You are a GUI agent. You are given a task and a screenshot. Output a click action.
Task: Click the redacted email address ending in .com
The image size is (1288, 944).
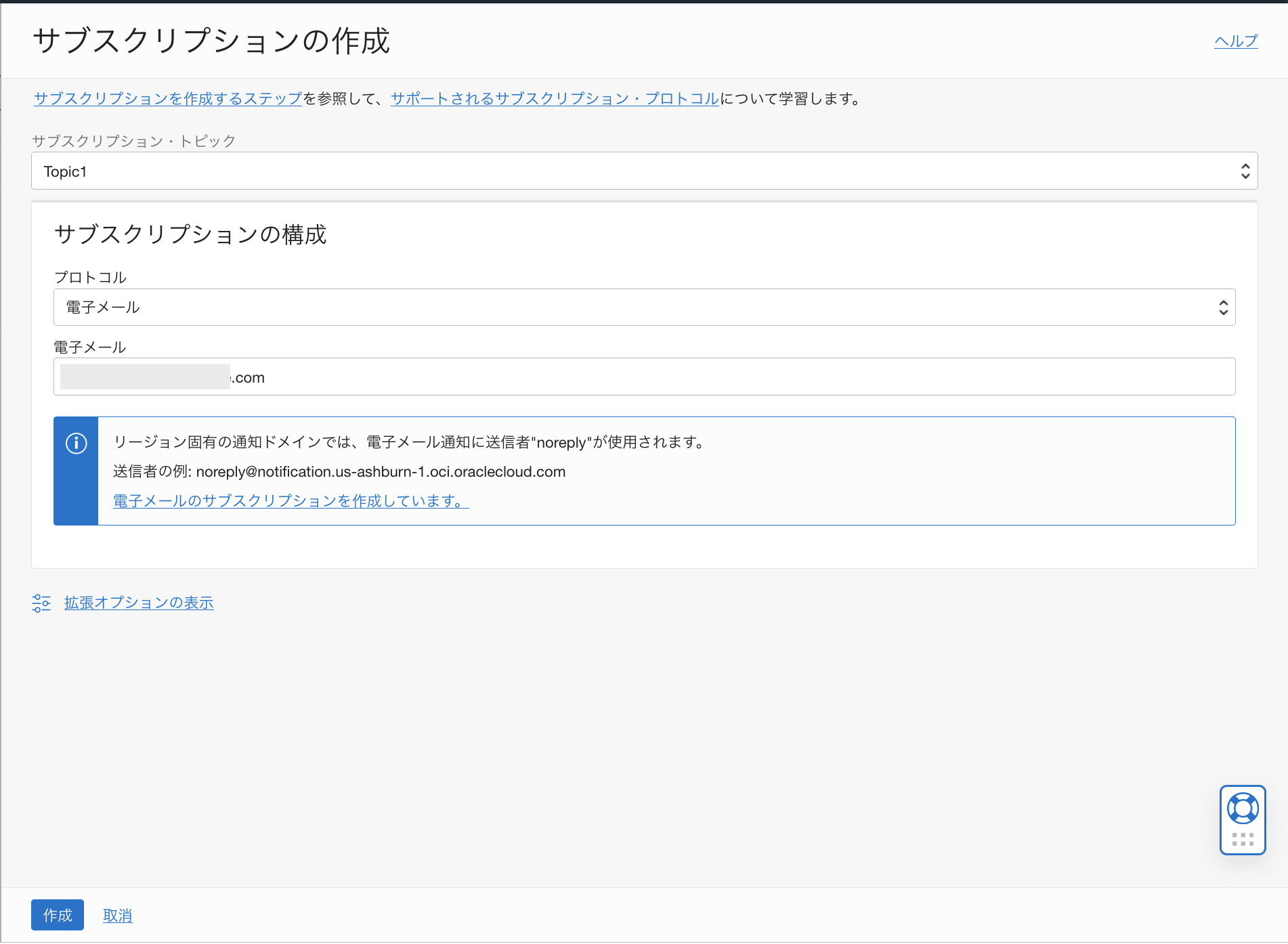point(163,377)
